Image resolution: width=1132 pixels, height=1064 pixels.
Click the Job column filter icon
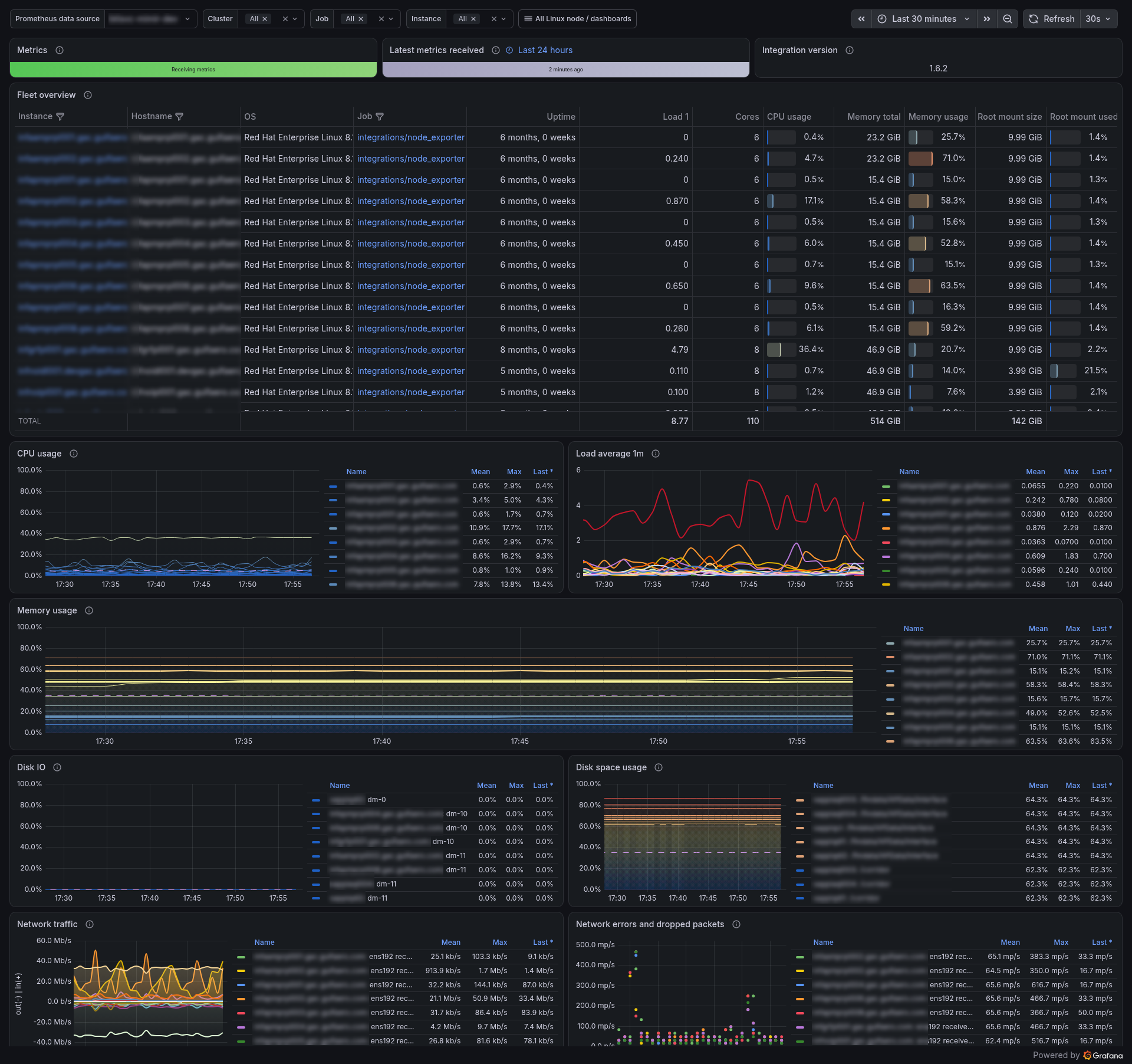(x=380, y=117)
